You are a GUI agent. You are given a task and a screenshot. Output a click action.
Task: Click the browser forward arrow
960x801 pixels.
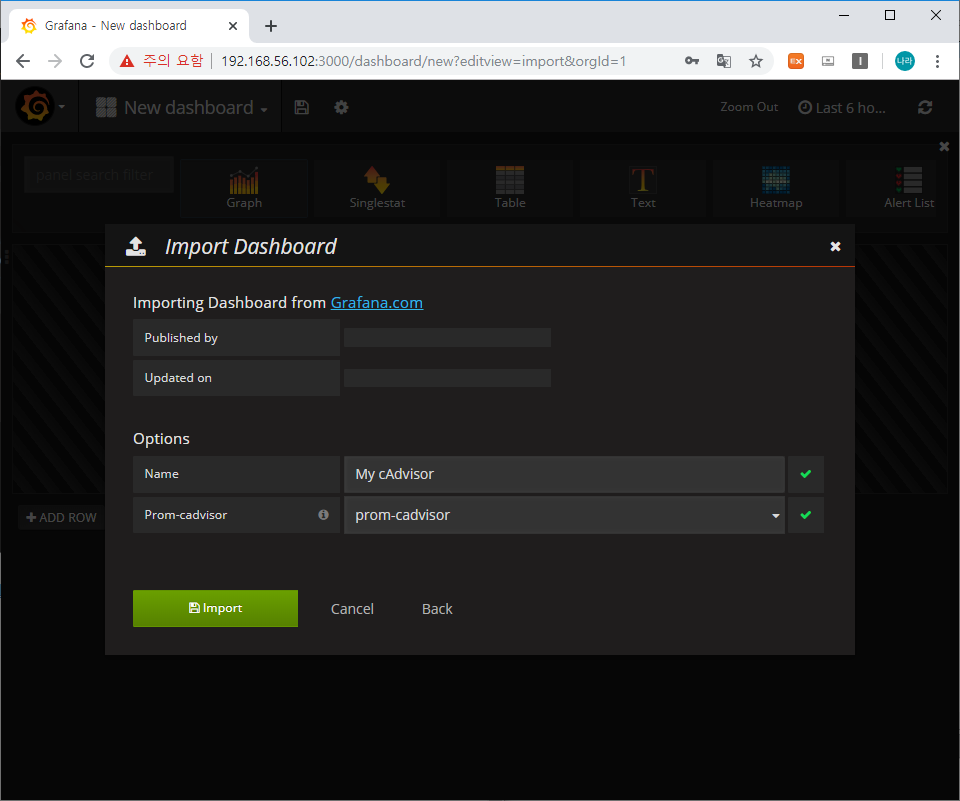(x=55, y=61)
